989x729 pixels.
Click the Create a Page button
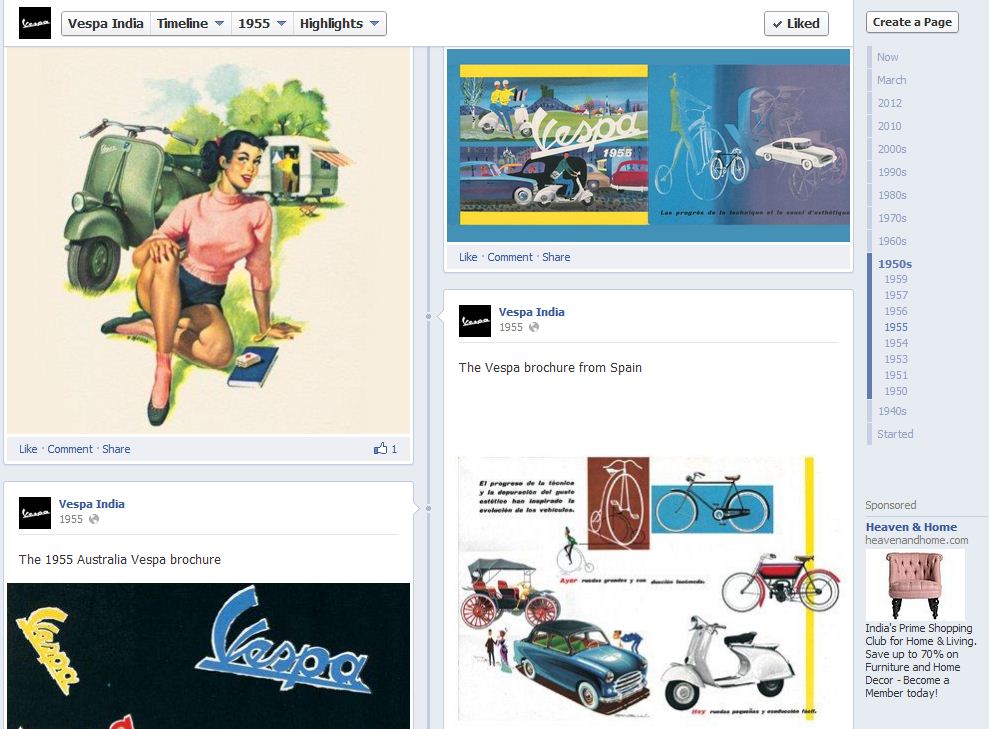pyautogui.click(x=912, y=22)
